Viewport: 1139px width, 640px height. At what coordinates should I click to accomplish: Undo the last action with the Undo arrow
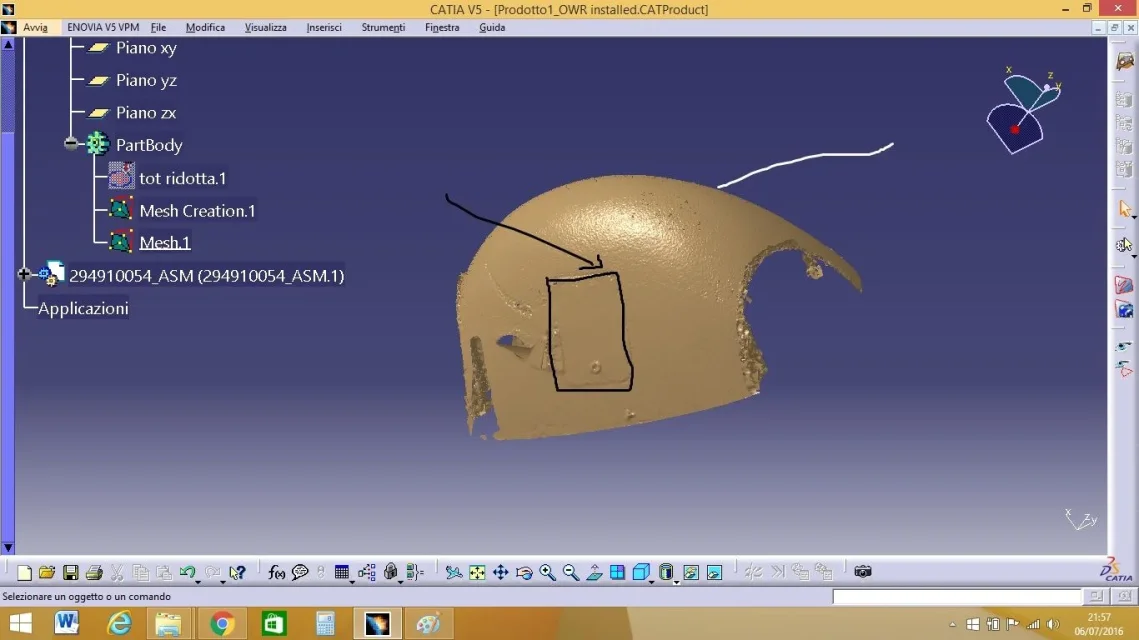coord(187,572)
